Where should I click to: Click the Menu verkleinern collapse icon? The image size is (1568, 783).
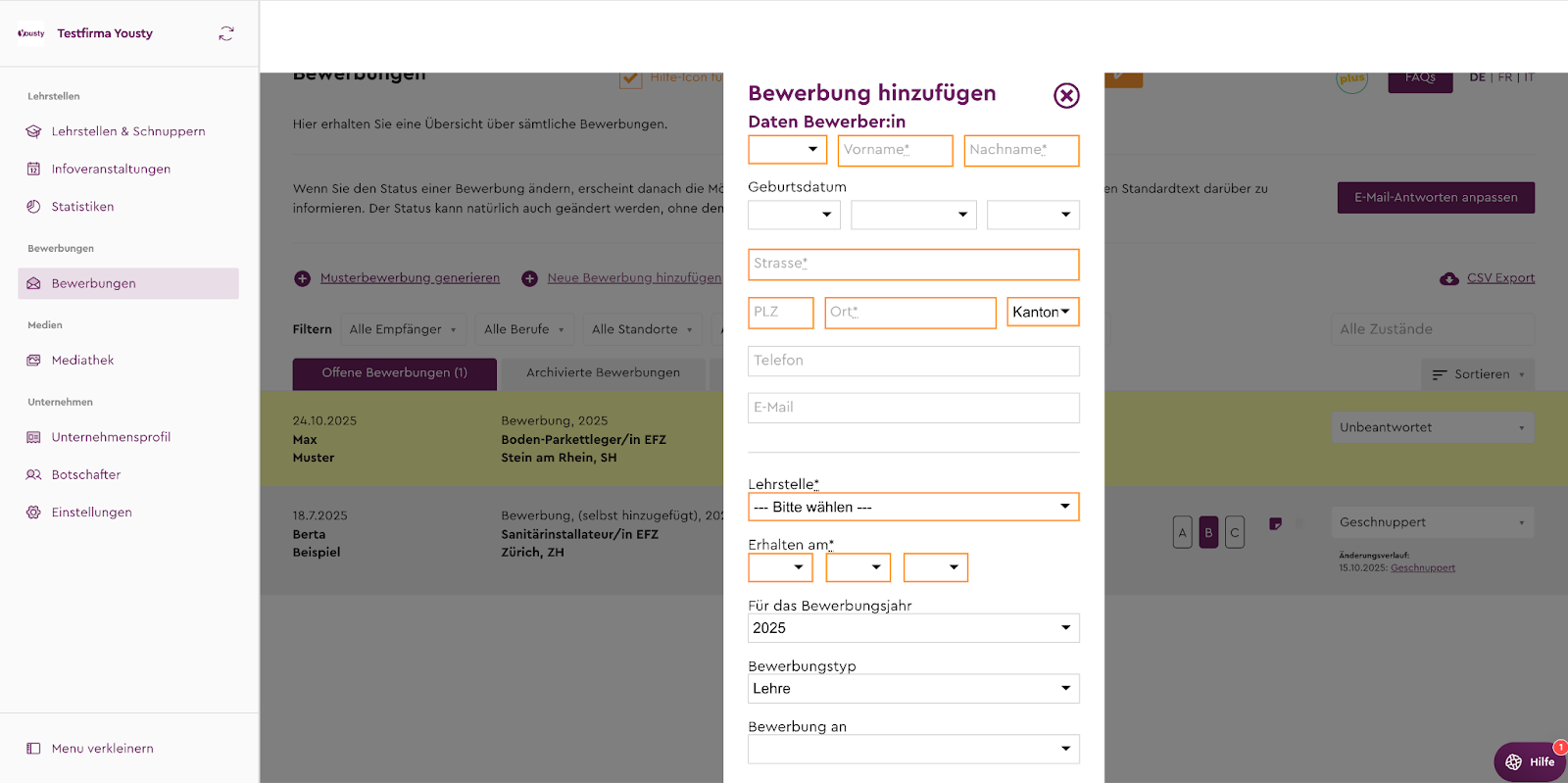click(33, 749)
